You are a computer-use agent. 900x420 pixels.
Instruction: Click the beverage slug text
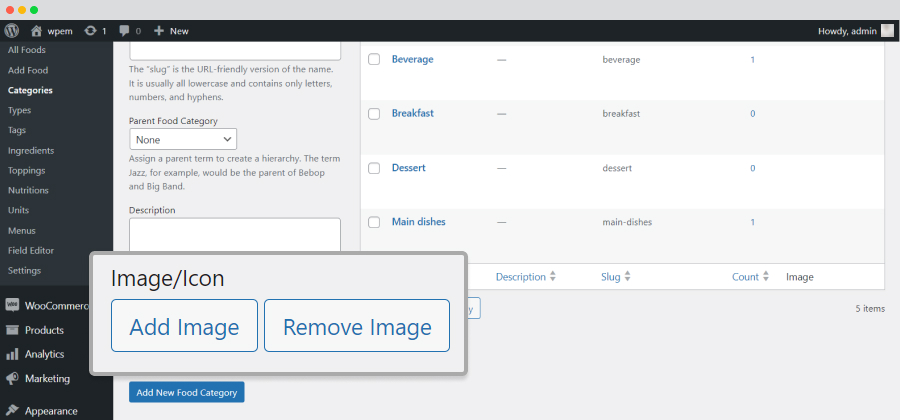coord(621,60)
